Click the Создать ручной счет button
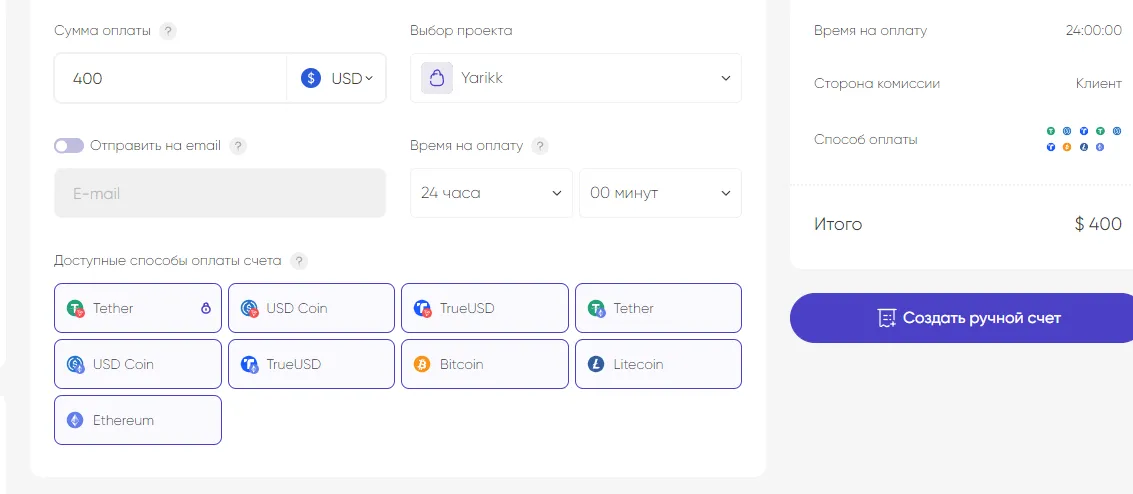 tap(961, 318)
